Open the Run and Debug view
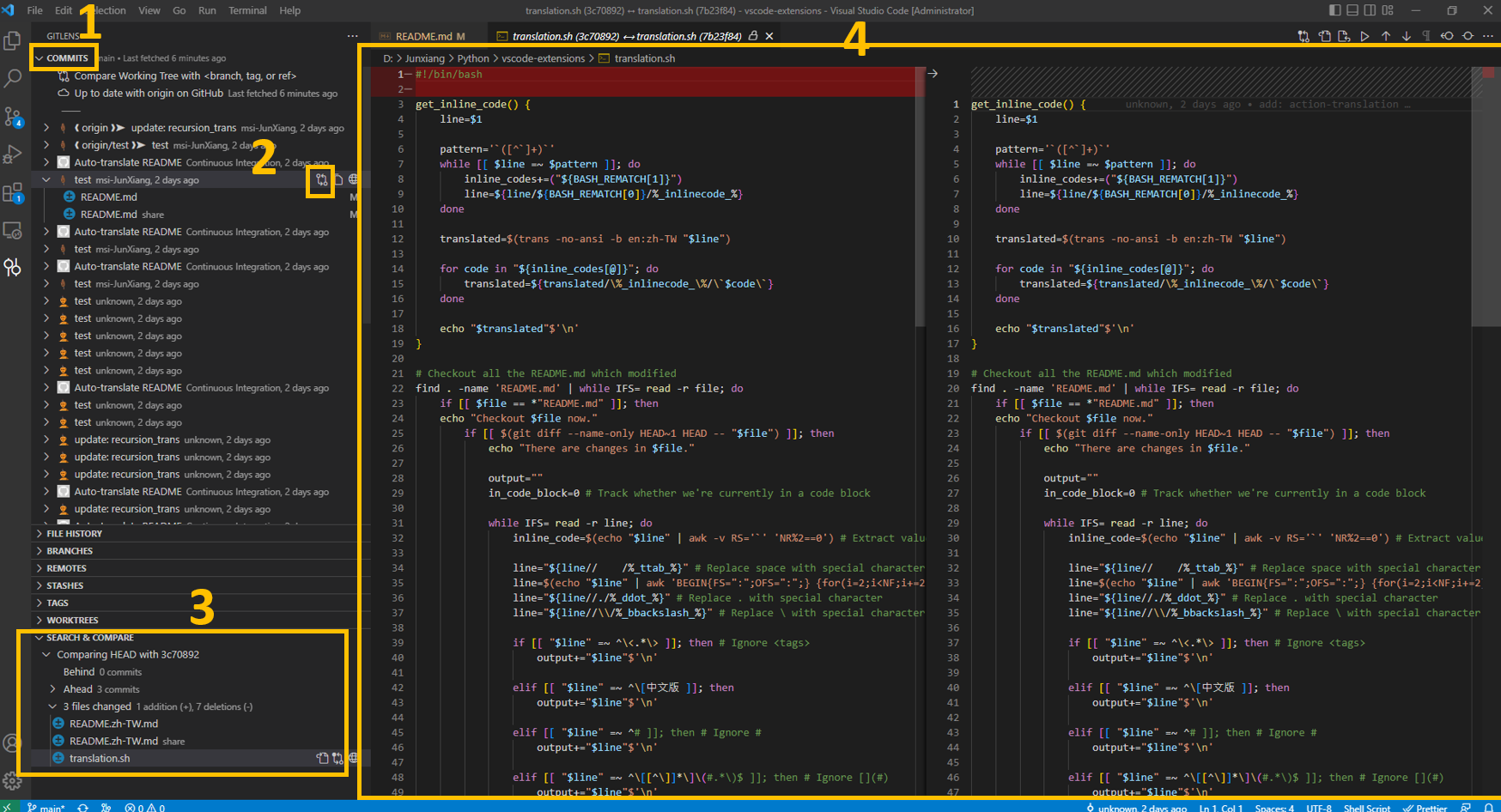Screen dimensions: 1501x812 pos(13,155)
